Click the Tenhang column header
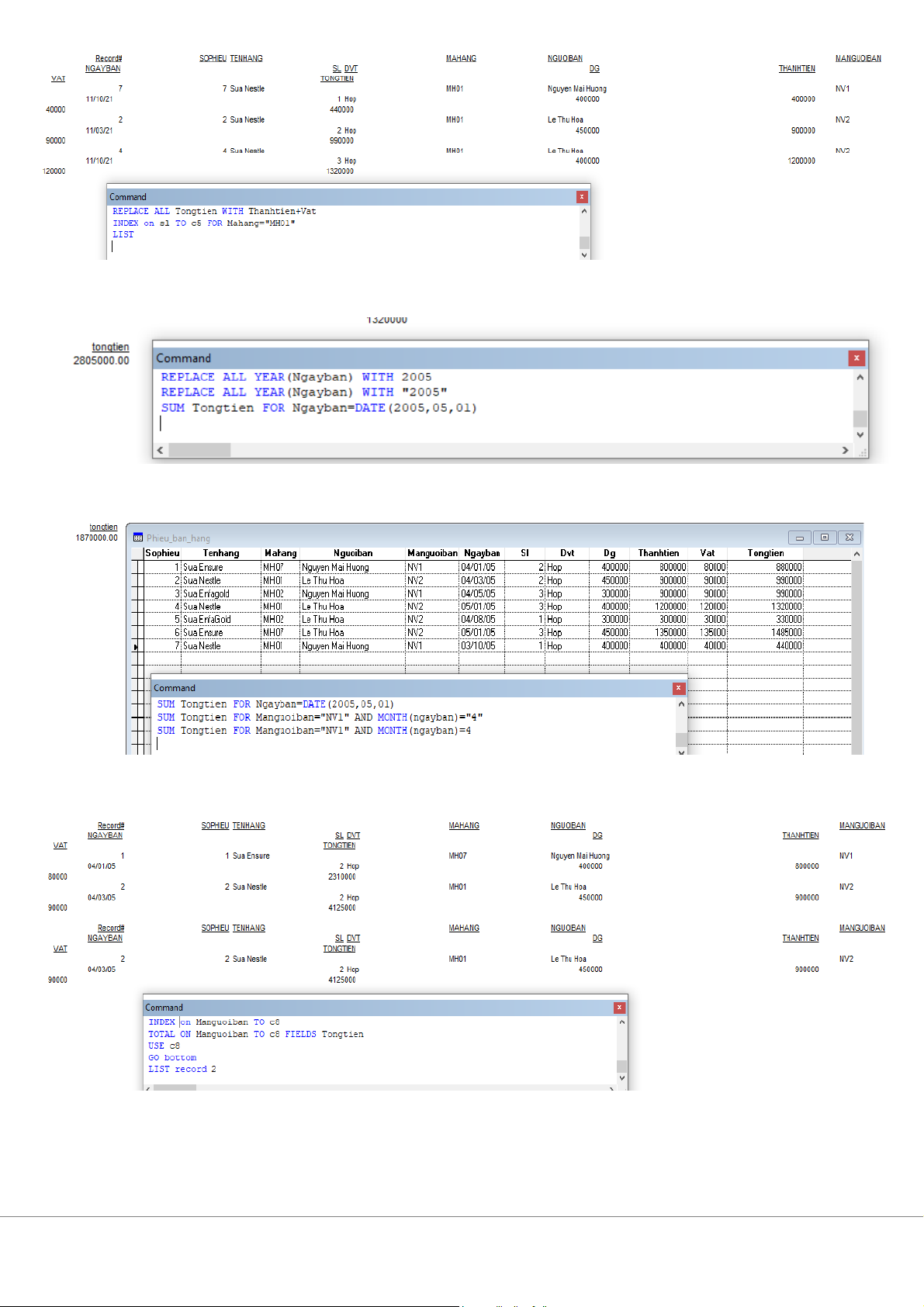Screen dimensions: 924x1307 pyautogui.click(x=221, y=553)
